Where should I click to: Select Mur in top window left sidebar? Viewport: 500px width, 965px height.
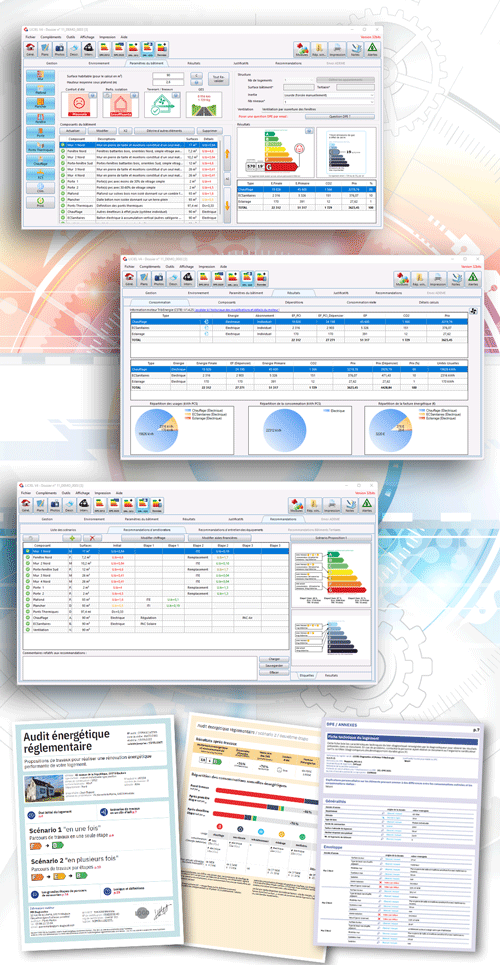(40, 77)
